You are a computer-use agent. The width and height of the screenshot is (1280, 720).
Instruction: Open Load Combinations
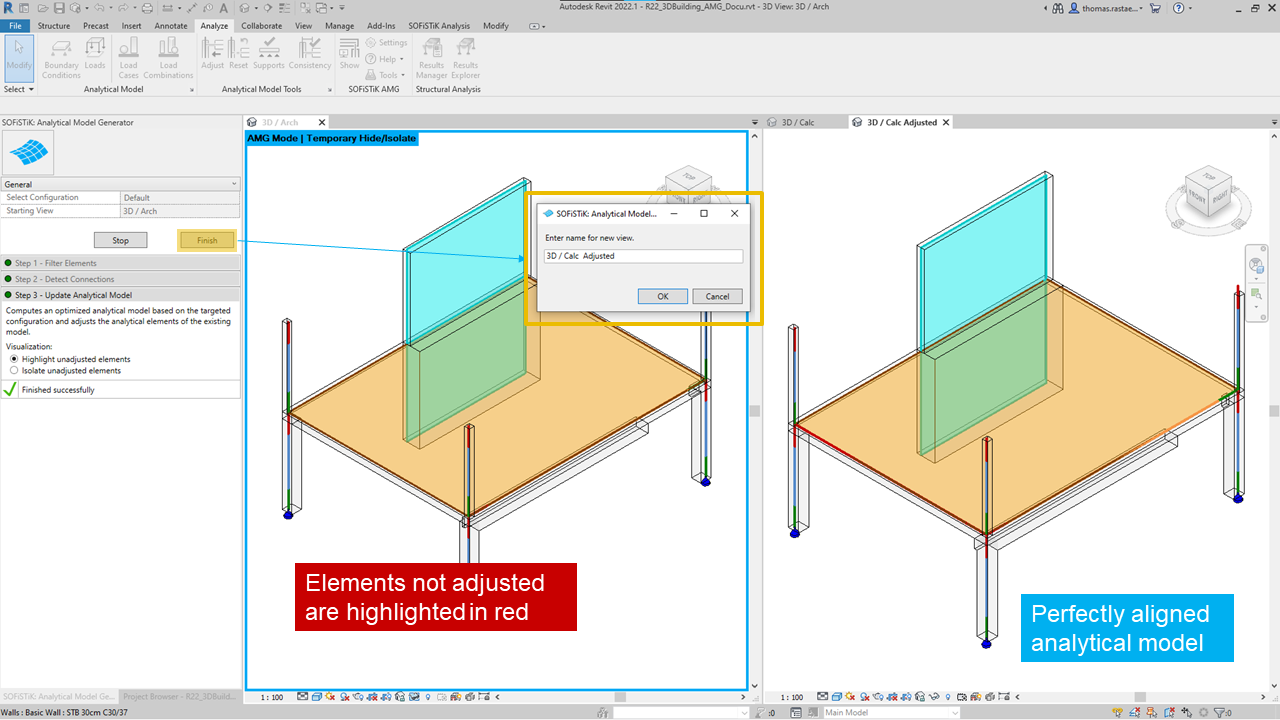168,58
